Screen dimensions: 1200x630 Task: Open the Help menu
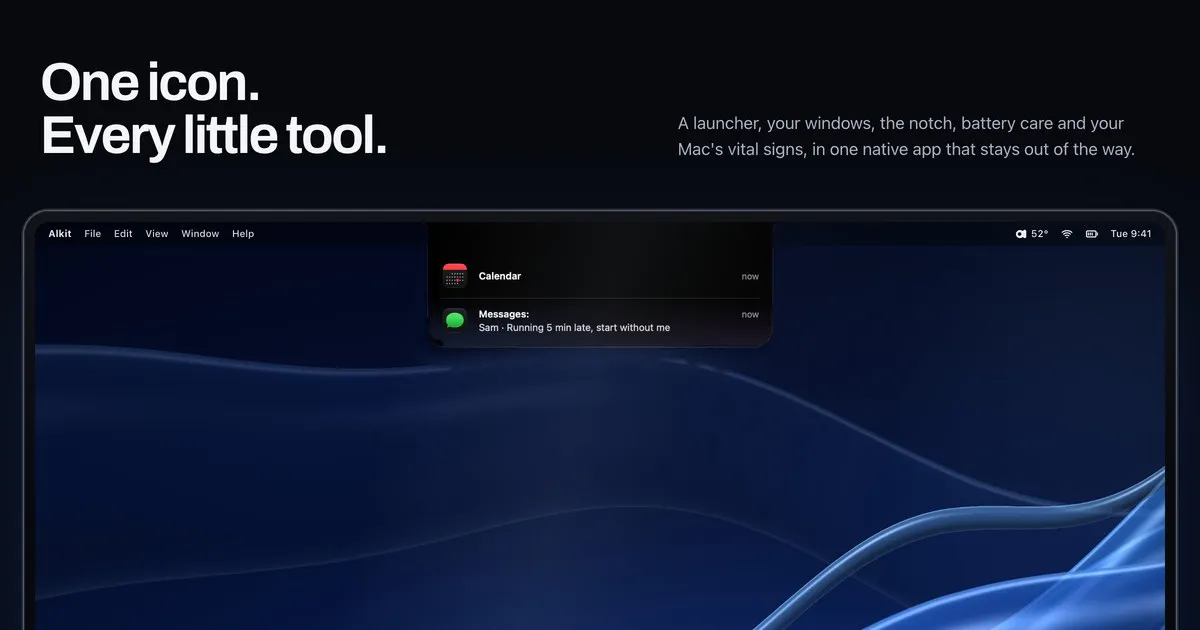[x=243, y=234]
